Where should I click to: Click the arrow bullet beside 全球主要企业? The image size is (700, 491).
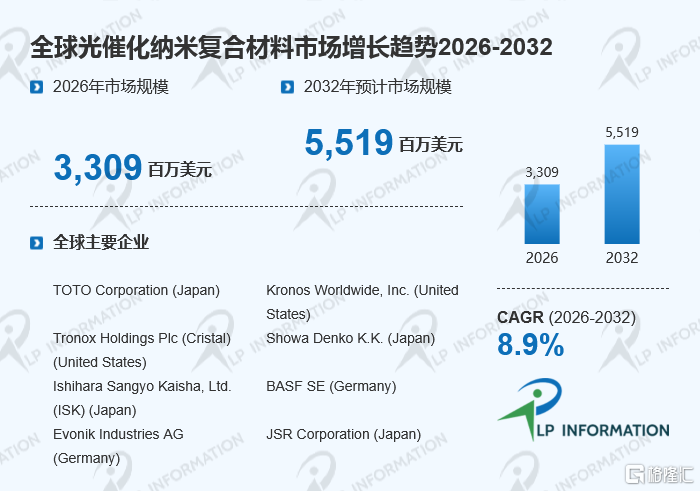click(37, 243)
